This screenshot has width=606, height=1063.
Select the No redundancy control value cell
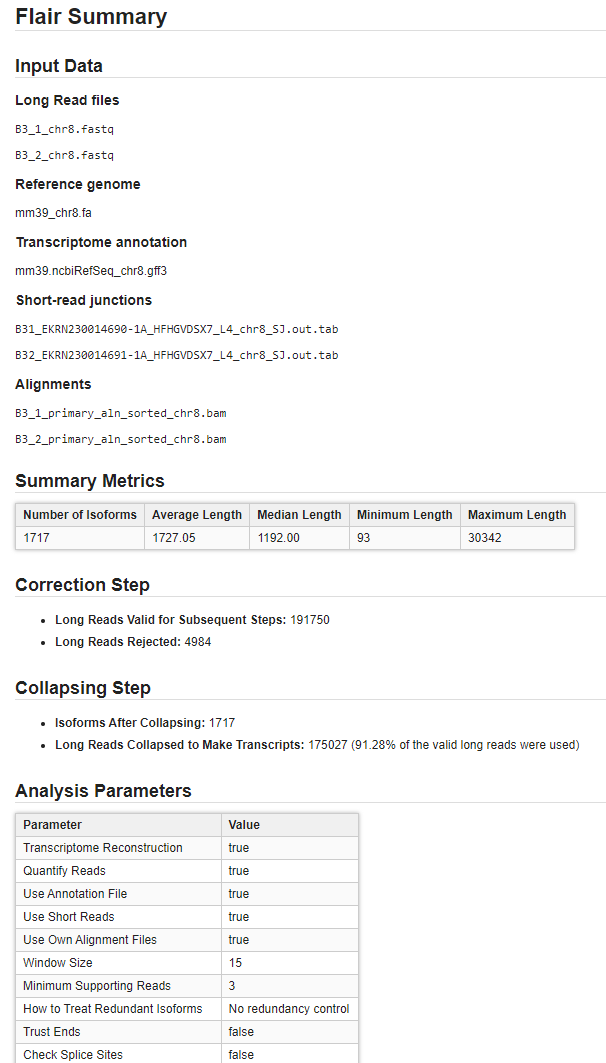289,1009
